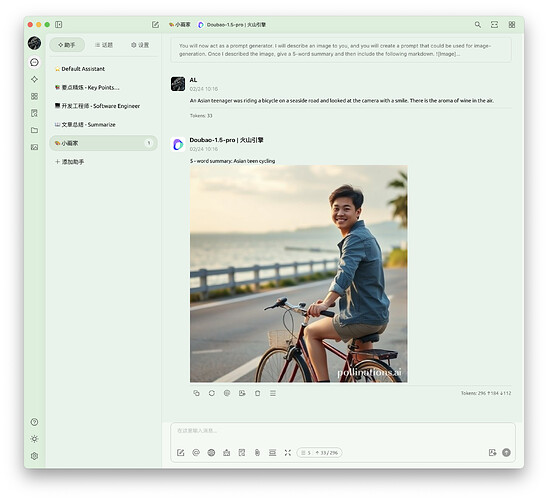Switch to the 设置 settings tab
548x500 pixels.
140,45
